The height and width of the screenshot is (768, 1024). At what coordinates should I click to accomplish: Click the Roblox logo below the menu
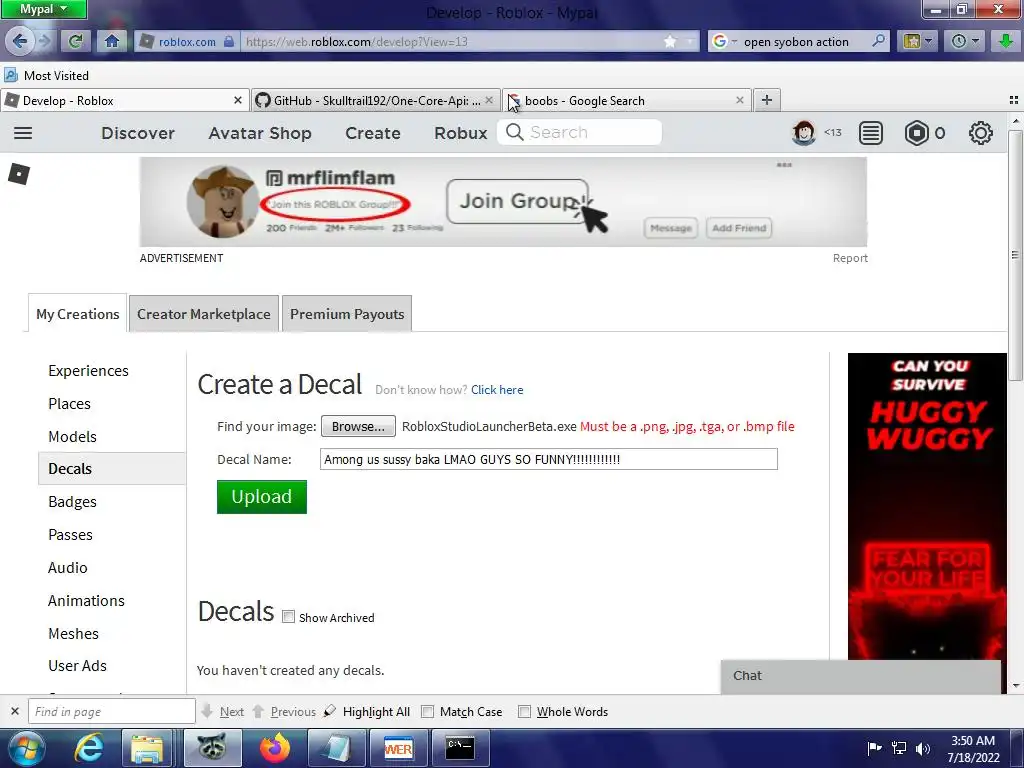19,174
